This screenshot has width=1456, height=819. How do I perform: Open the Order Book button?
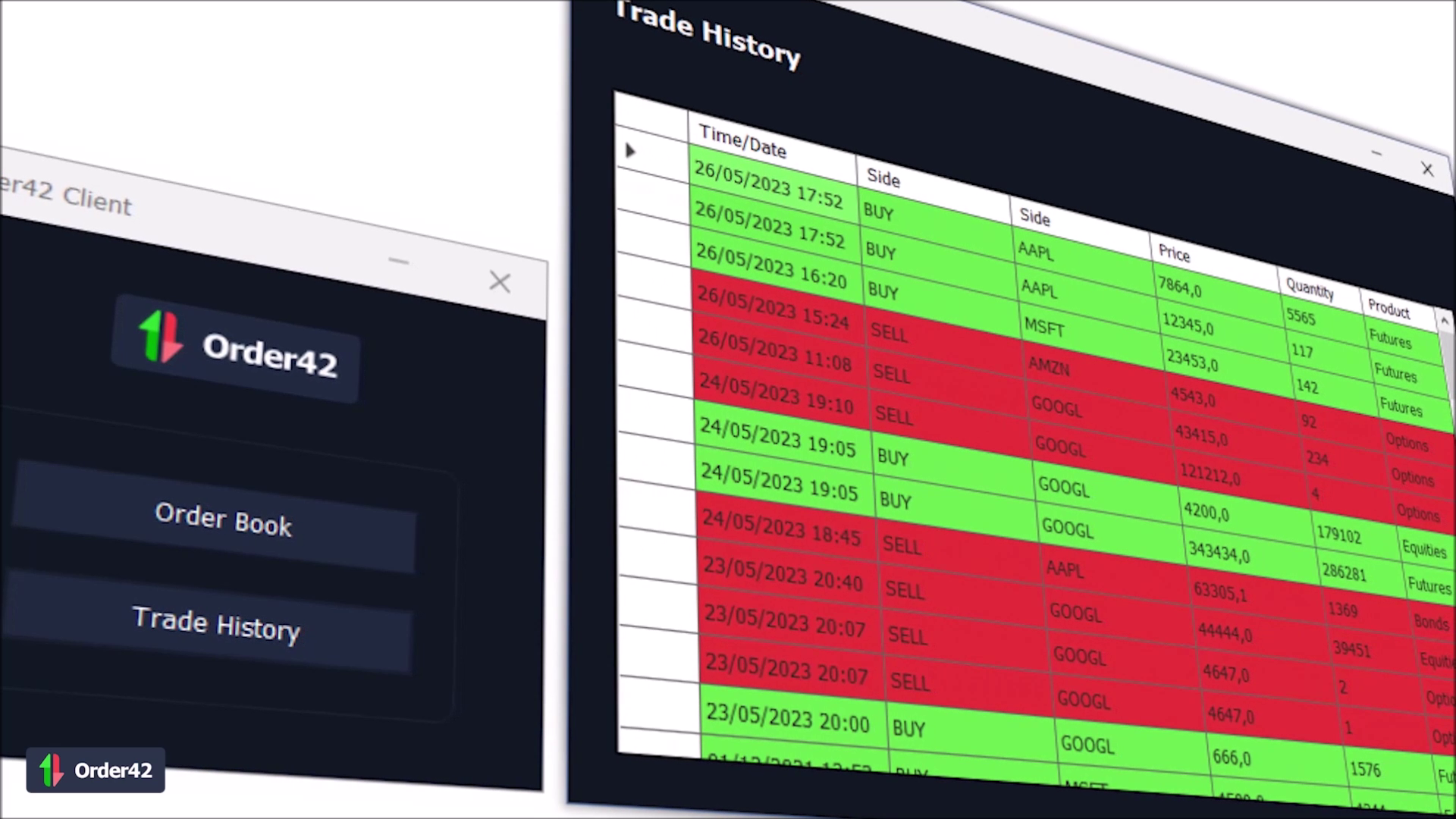click(215, 518)
